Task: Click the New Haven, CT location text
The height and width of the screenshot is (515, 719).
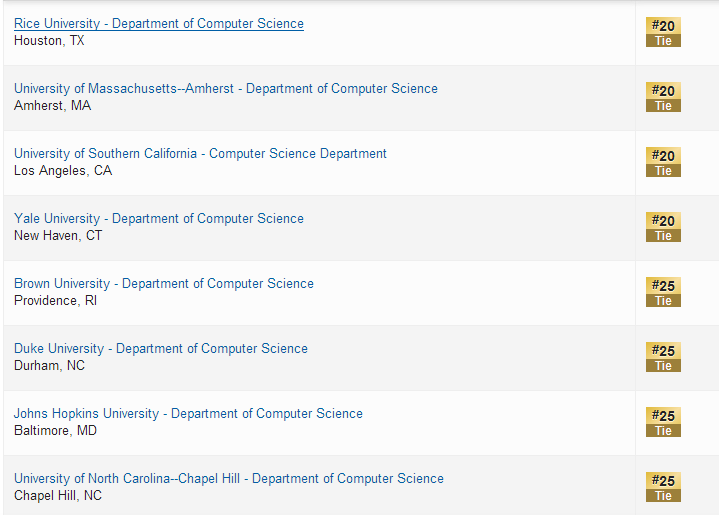Action: tap(58, 236)
